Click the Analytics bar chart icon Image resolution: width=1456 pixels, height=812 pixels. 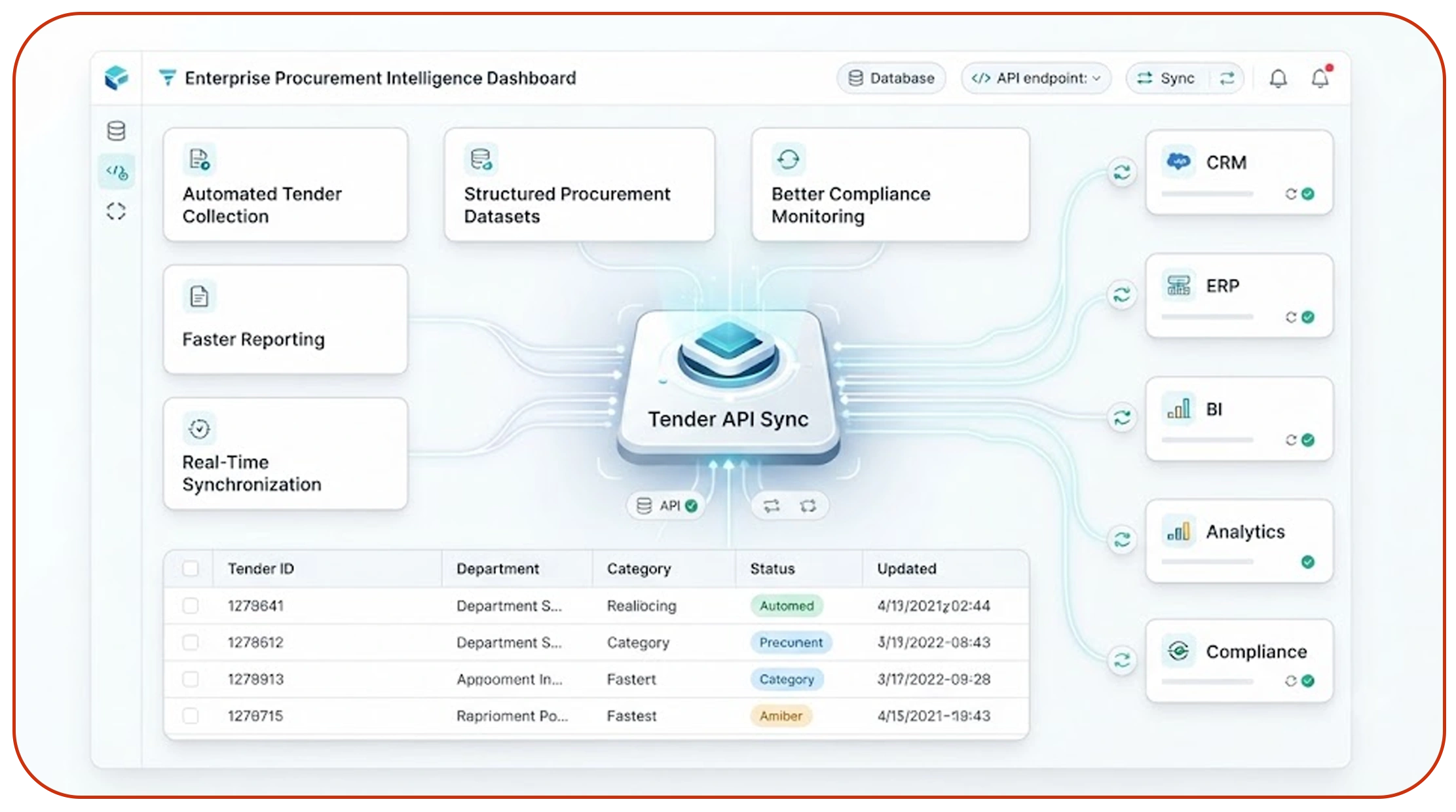[x=1178, y=531]
